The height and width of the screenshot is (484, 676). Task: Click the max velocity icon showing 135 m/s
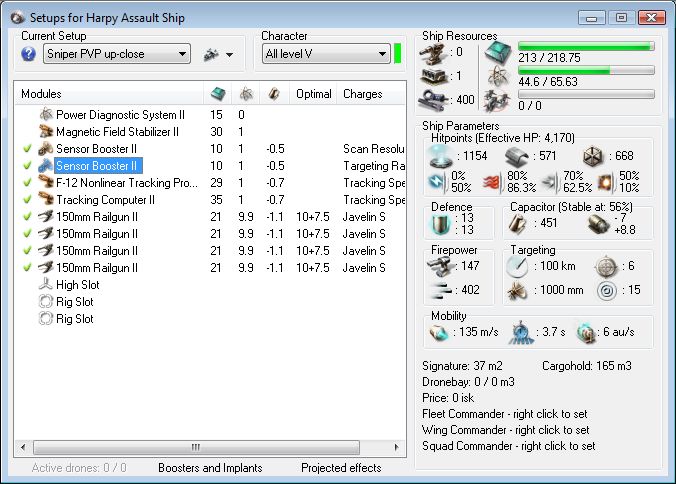[439, 332]
